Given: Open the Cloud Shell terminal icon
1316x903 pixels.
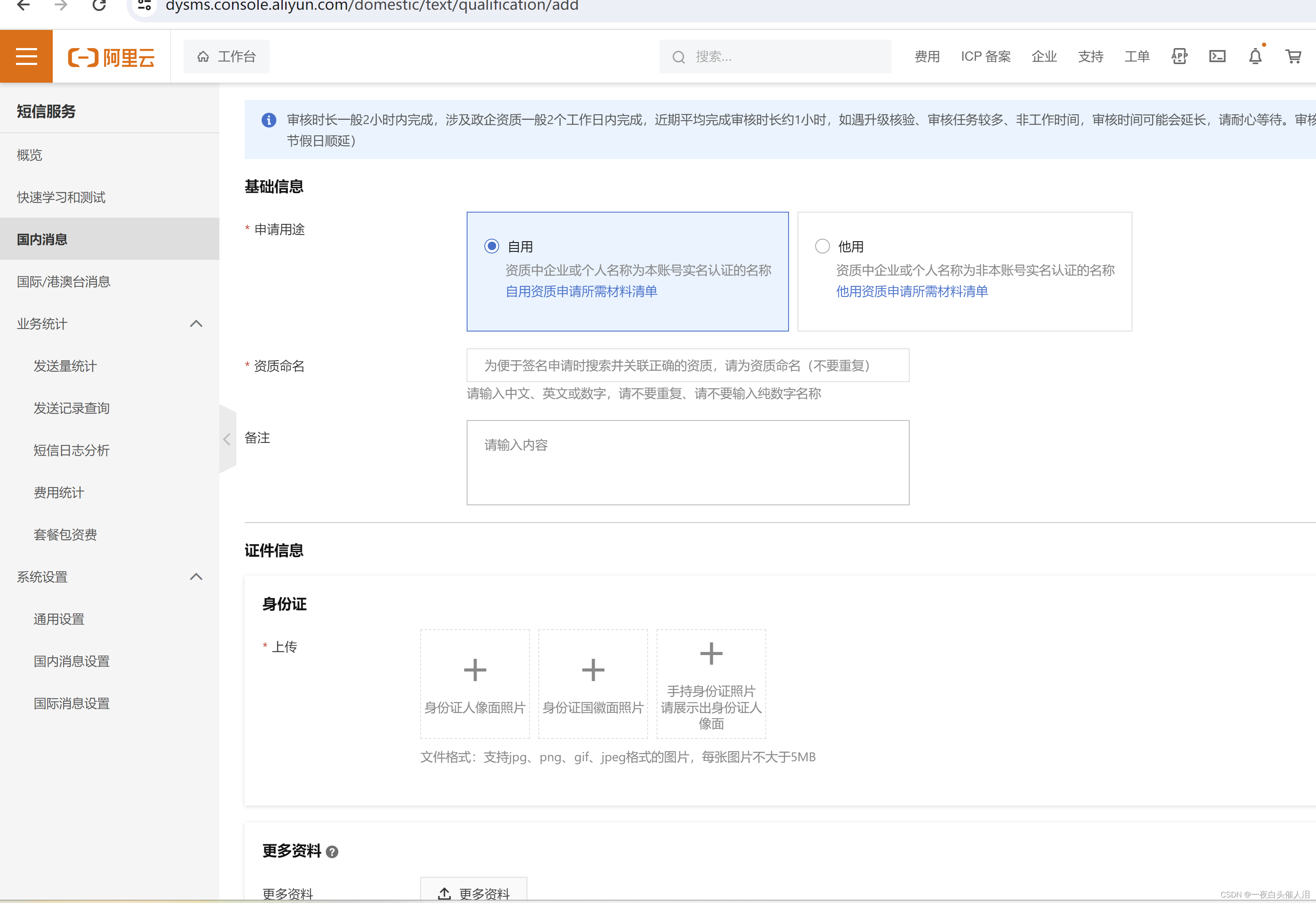Looking at the screenshot, I should (x=1217, y=57).
